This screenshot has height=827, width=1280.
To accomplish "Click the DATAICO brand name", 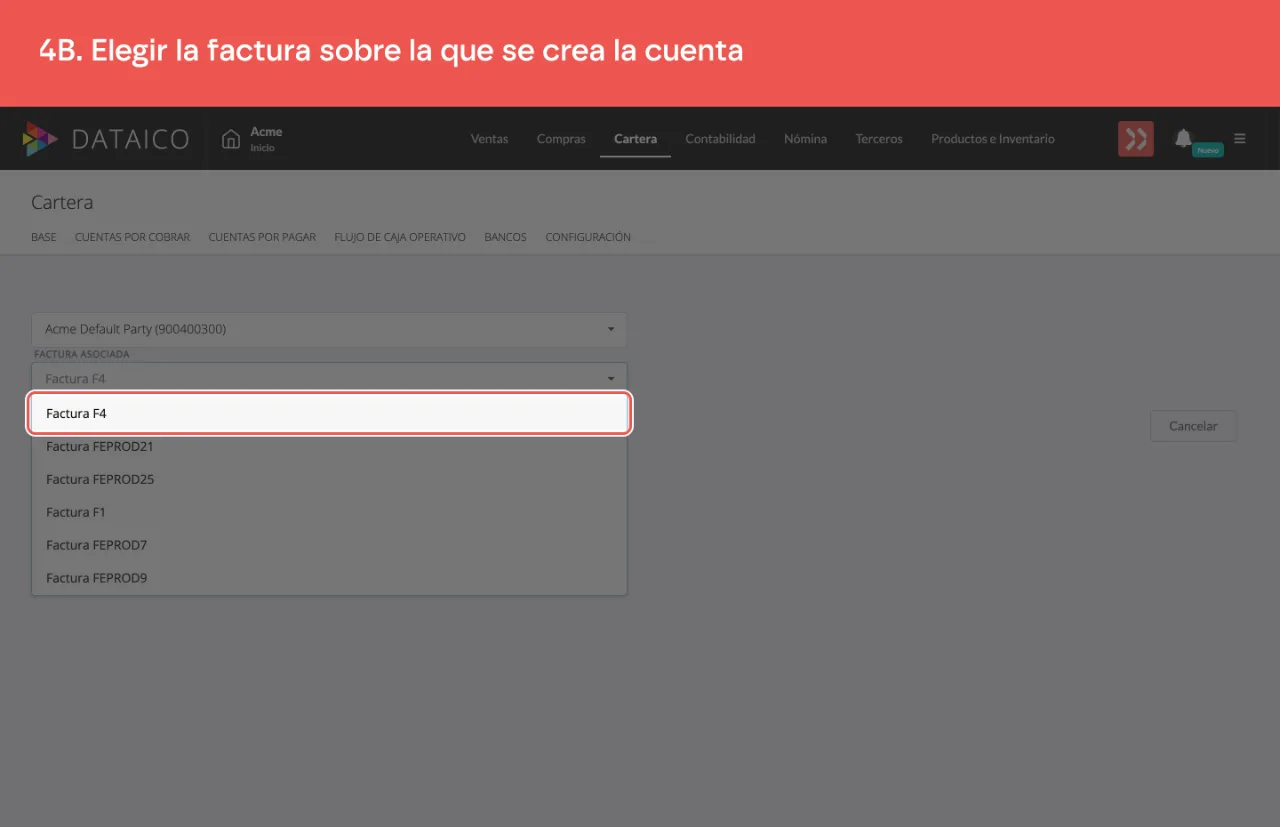I will 130,139.
